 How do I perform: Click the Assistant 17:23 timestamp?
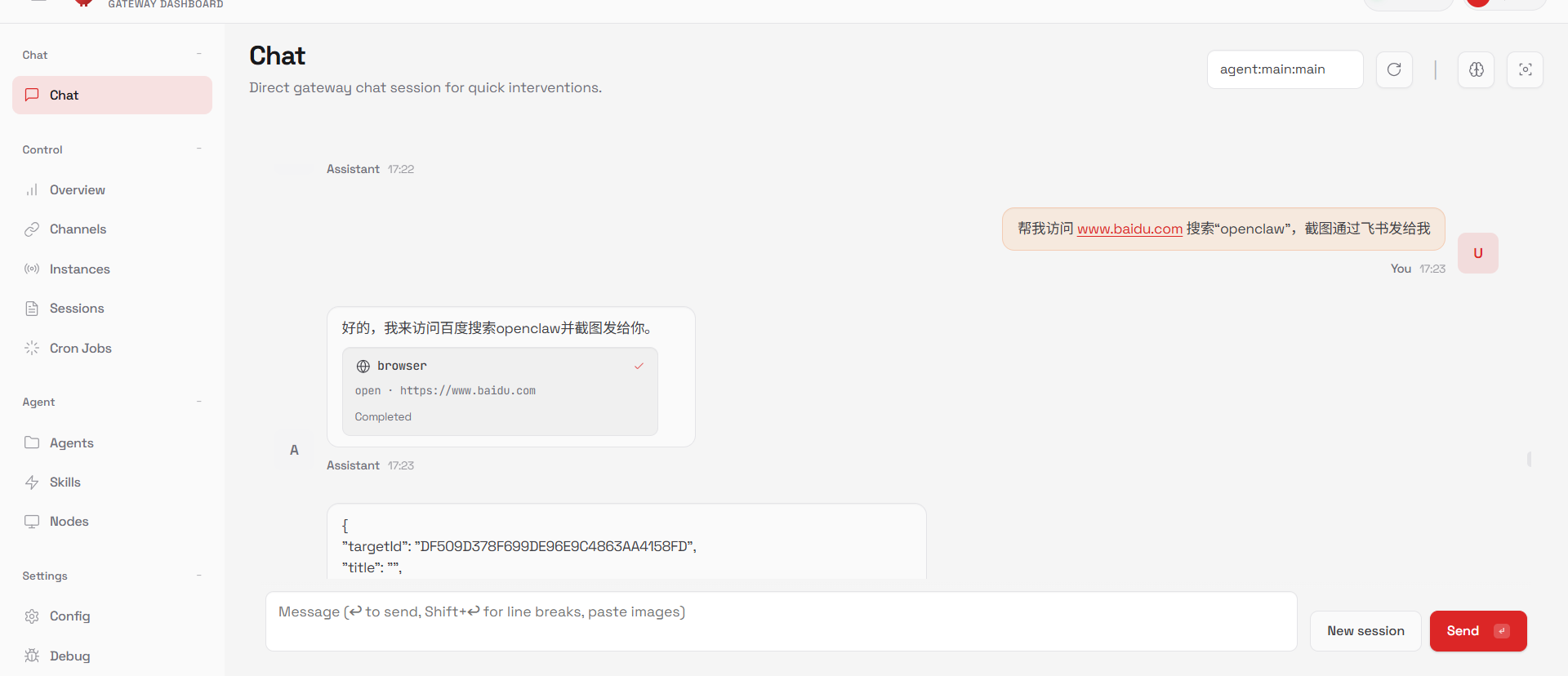click(x=401, y=465)
